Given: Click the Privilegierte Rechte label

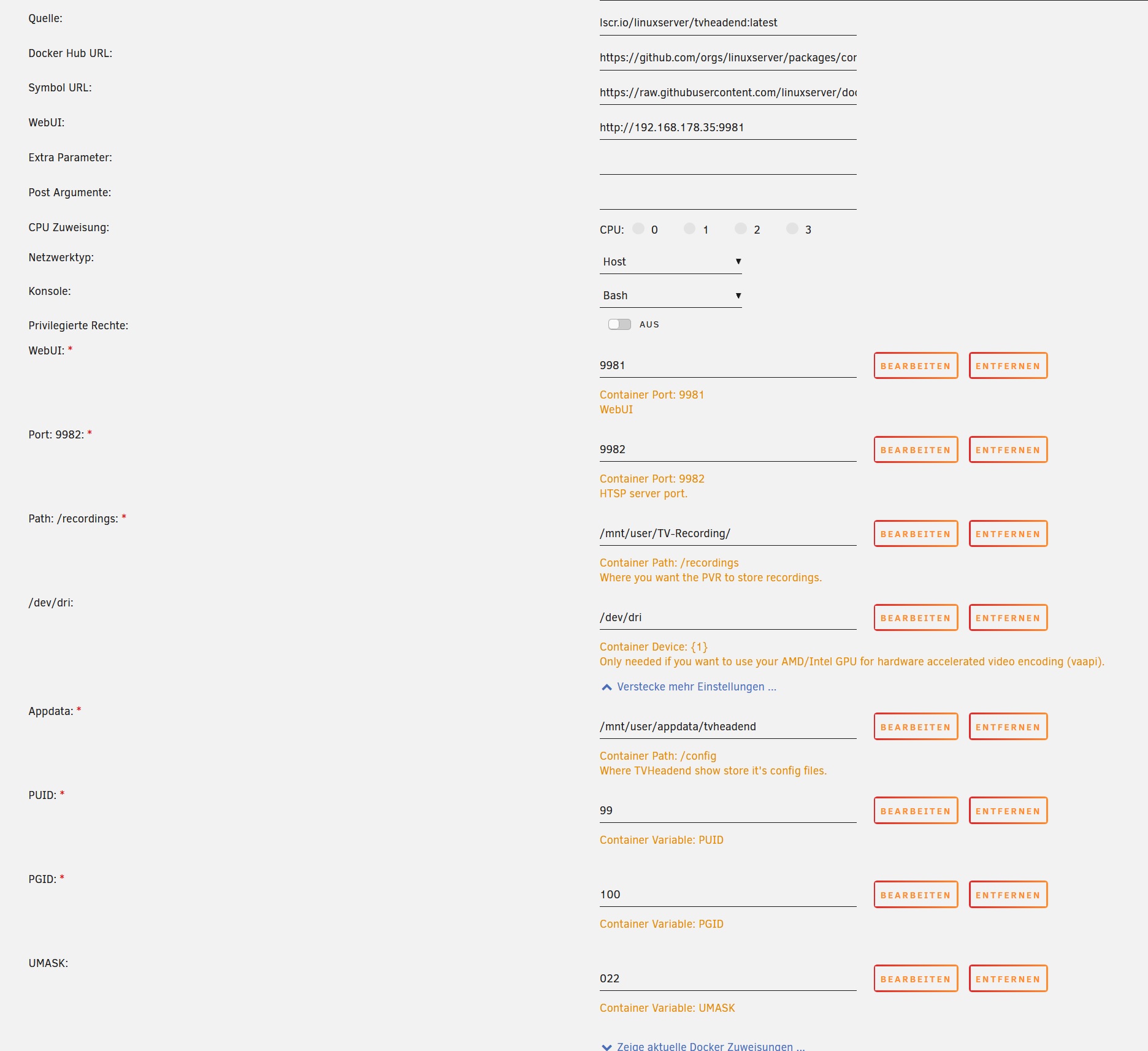Looking at the screenshot, I should [78, 326].
